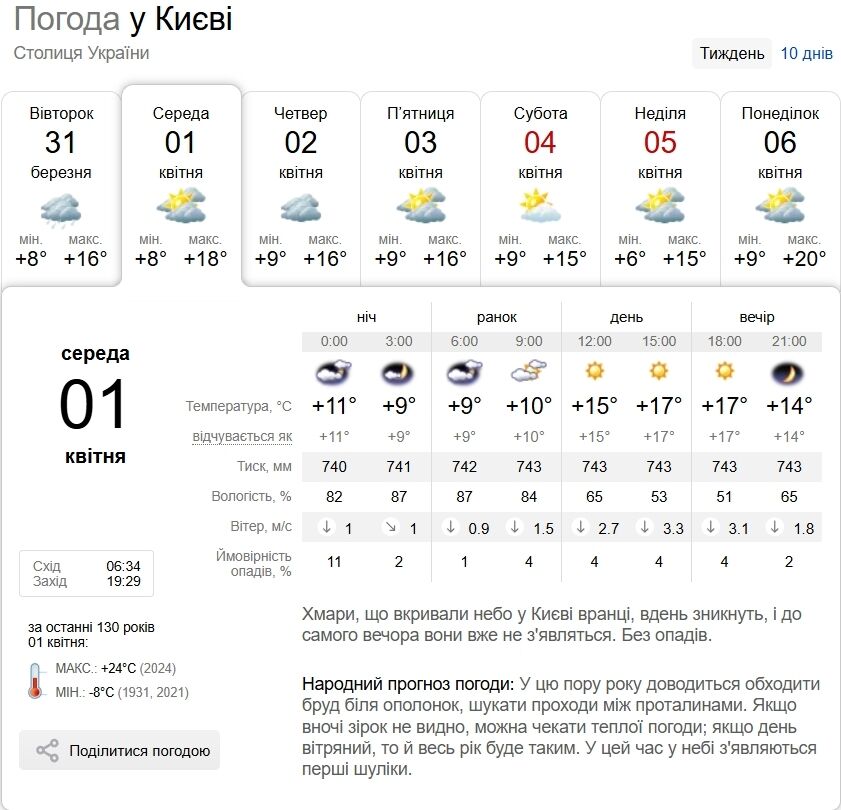This screenshot has width=841, height=810.
Task: Click the sun icon for the 12:00 forecast
Action: point(594,372)
